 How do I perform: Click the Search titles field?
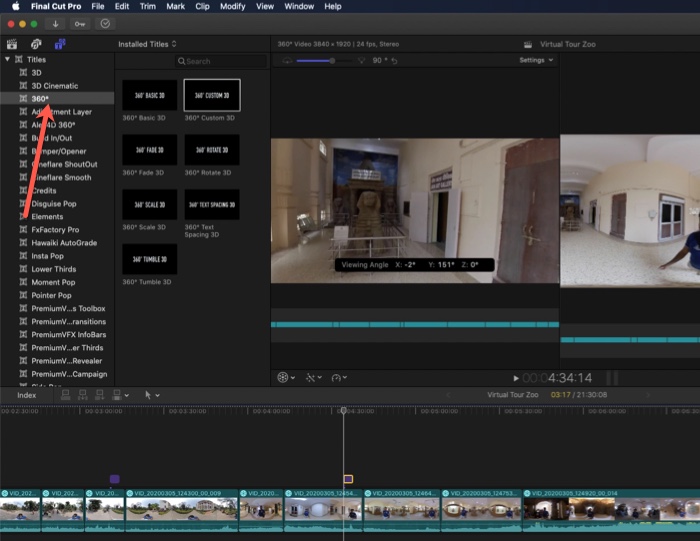pos(221,61)
